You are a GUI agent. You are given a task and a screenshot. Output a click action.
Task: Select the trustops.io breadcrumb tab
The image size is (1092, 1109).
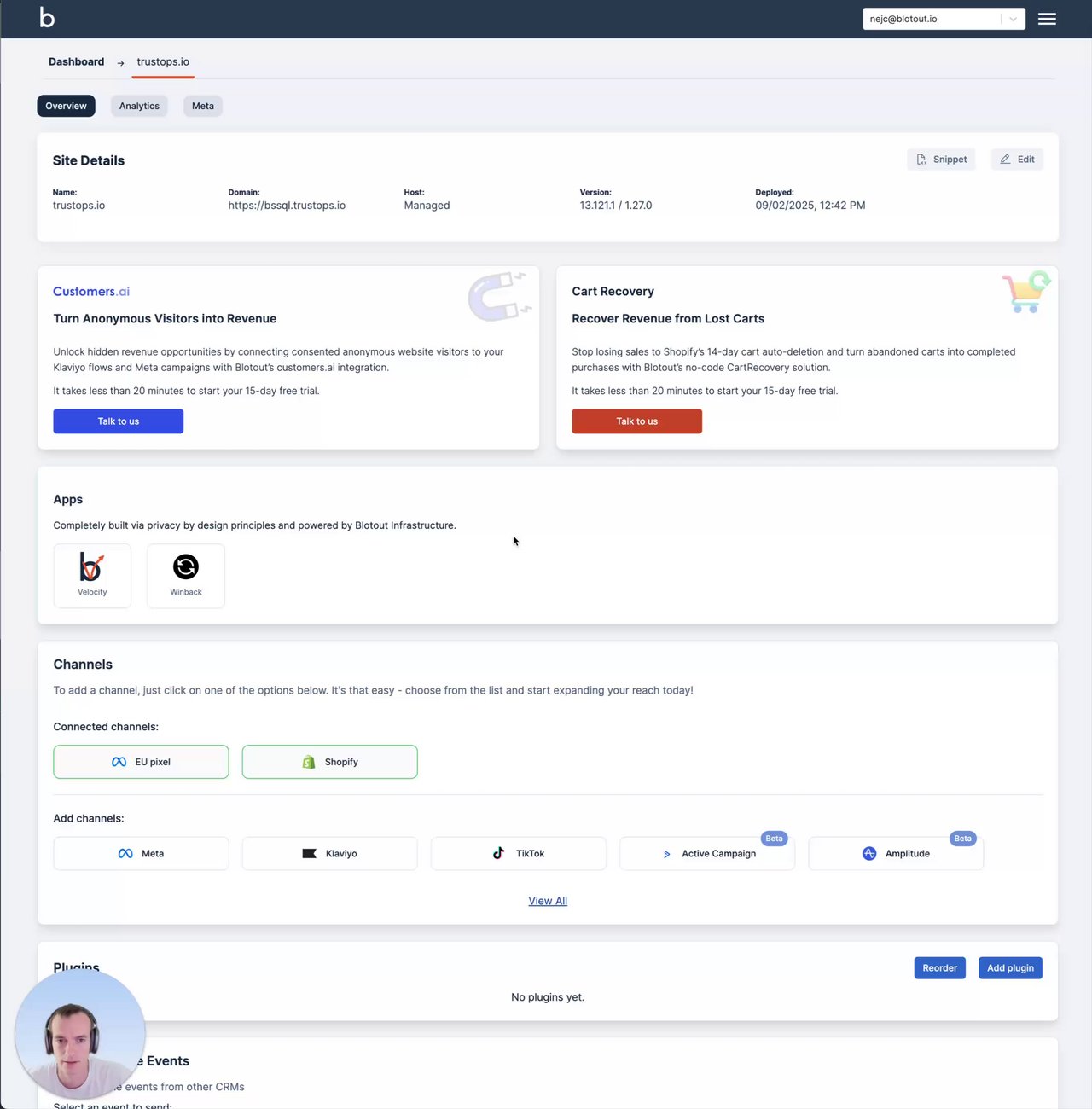click(163, 61)
